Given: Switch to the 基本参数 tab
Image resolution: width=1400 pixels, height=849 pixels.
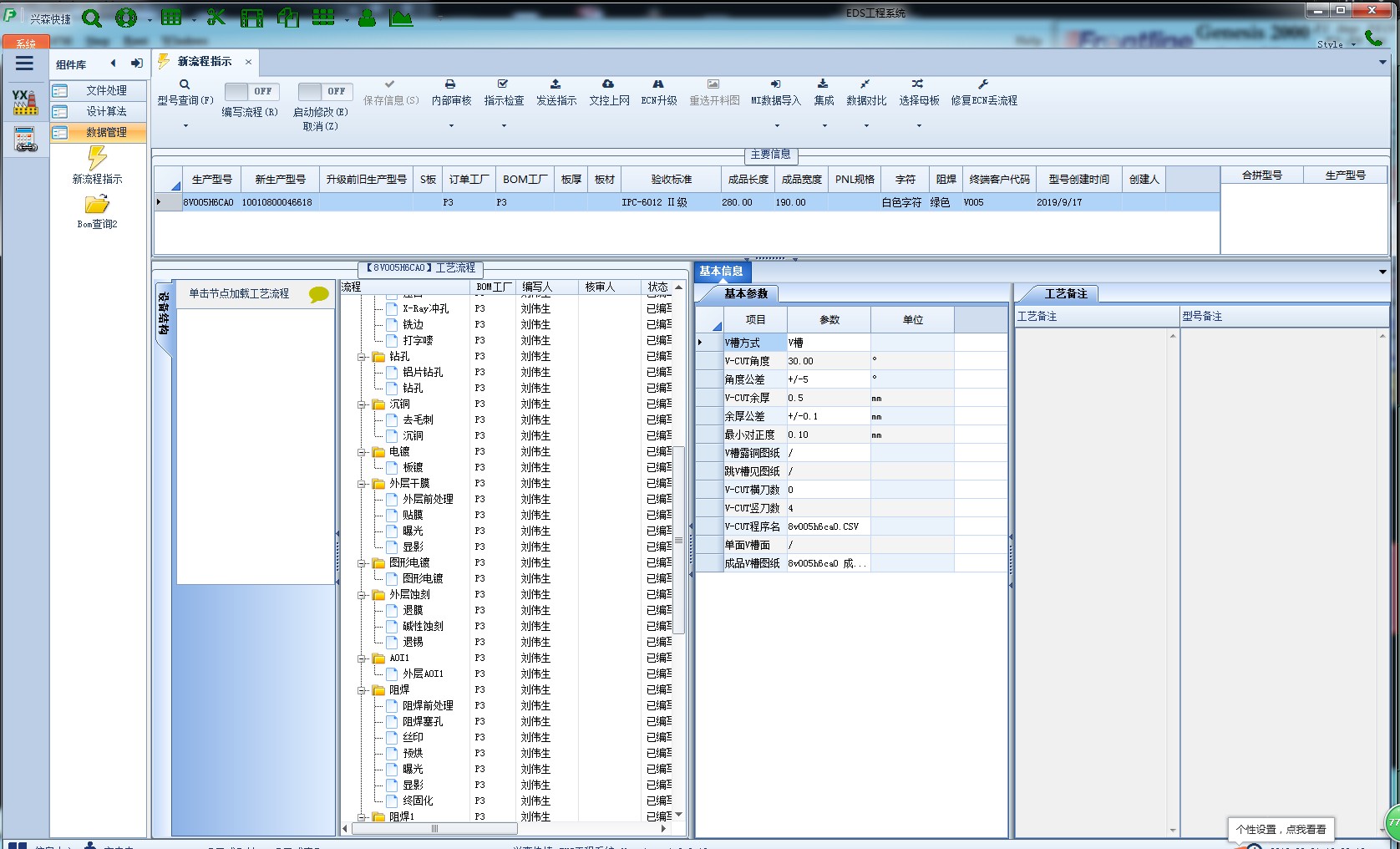Looking at the screenshot, I should tap(746, 293).
